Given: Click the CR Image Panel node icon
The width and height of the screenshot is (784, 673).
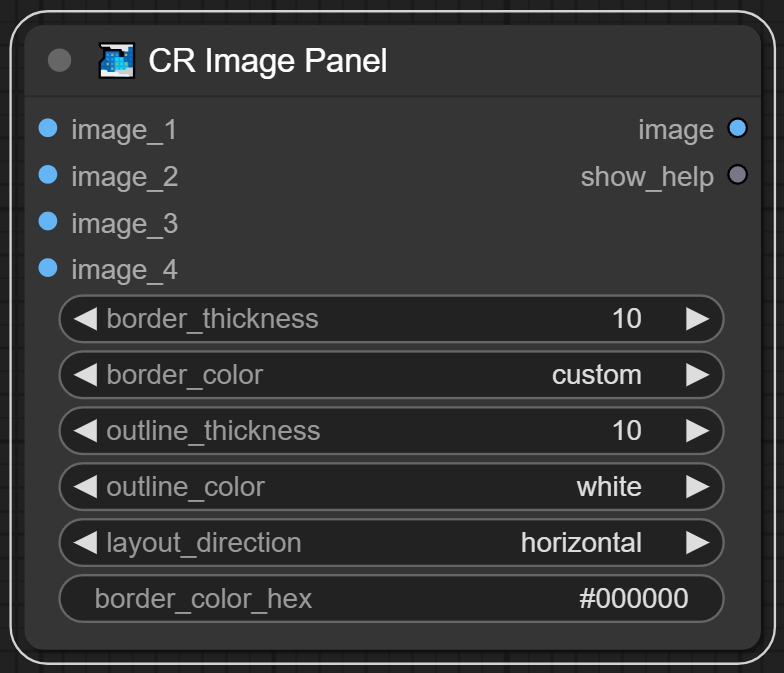Looking at the screenshot, I should (x=116, y=61).
